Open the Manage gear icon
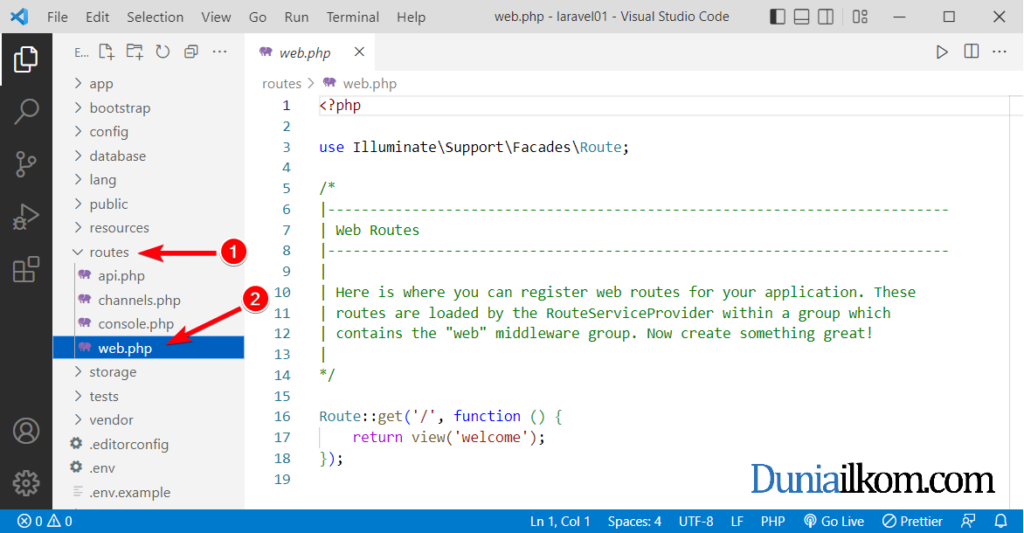1024x533 pixels. click(25, 483)
